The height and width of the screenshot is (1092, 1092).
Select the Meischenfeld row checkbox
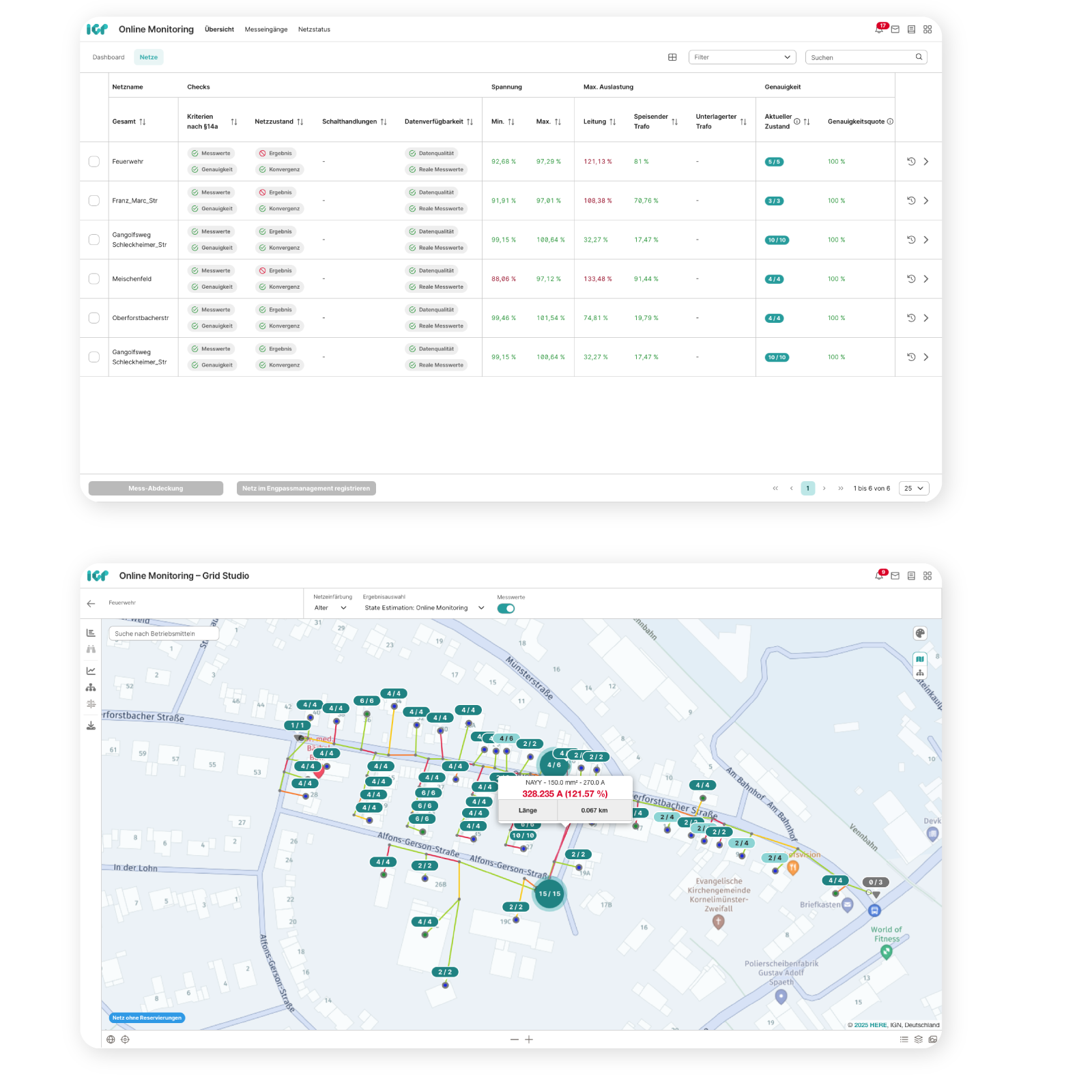tap(94, 279)
